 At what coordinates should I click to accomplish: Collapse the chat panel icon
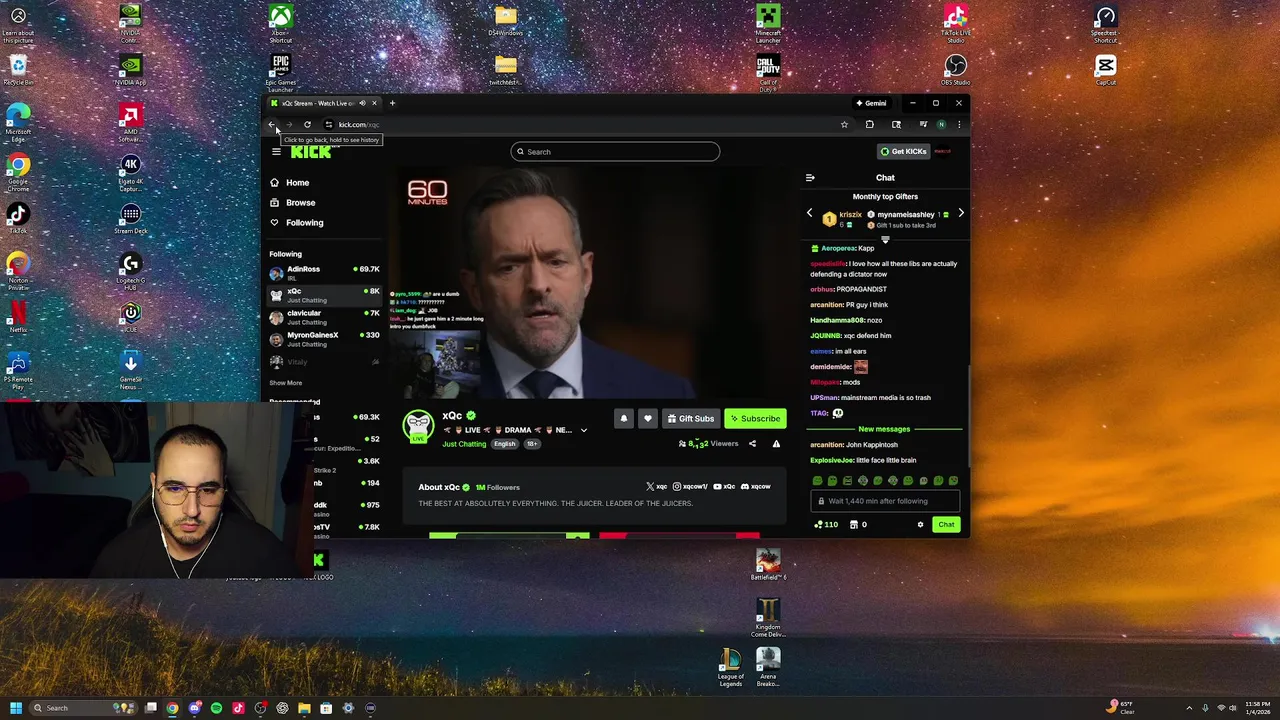pos(810,178)
